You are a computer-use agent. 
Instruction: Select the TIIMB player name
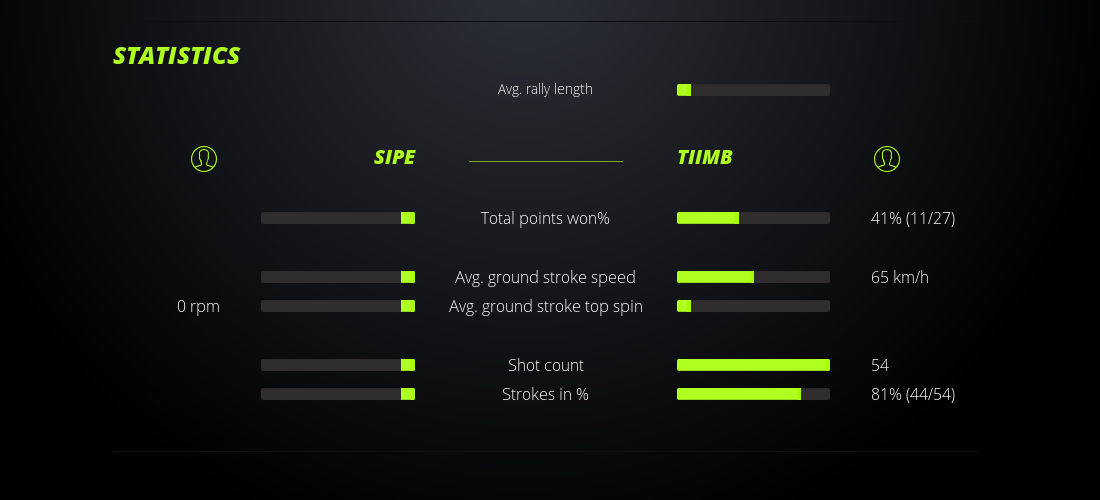click(x=705, y=157)
